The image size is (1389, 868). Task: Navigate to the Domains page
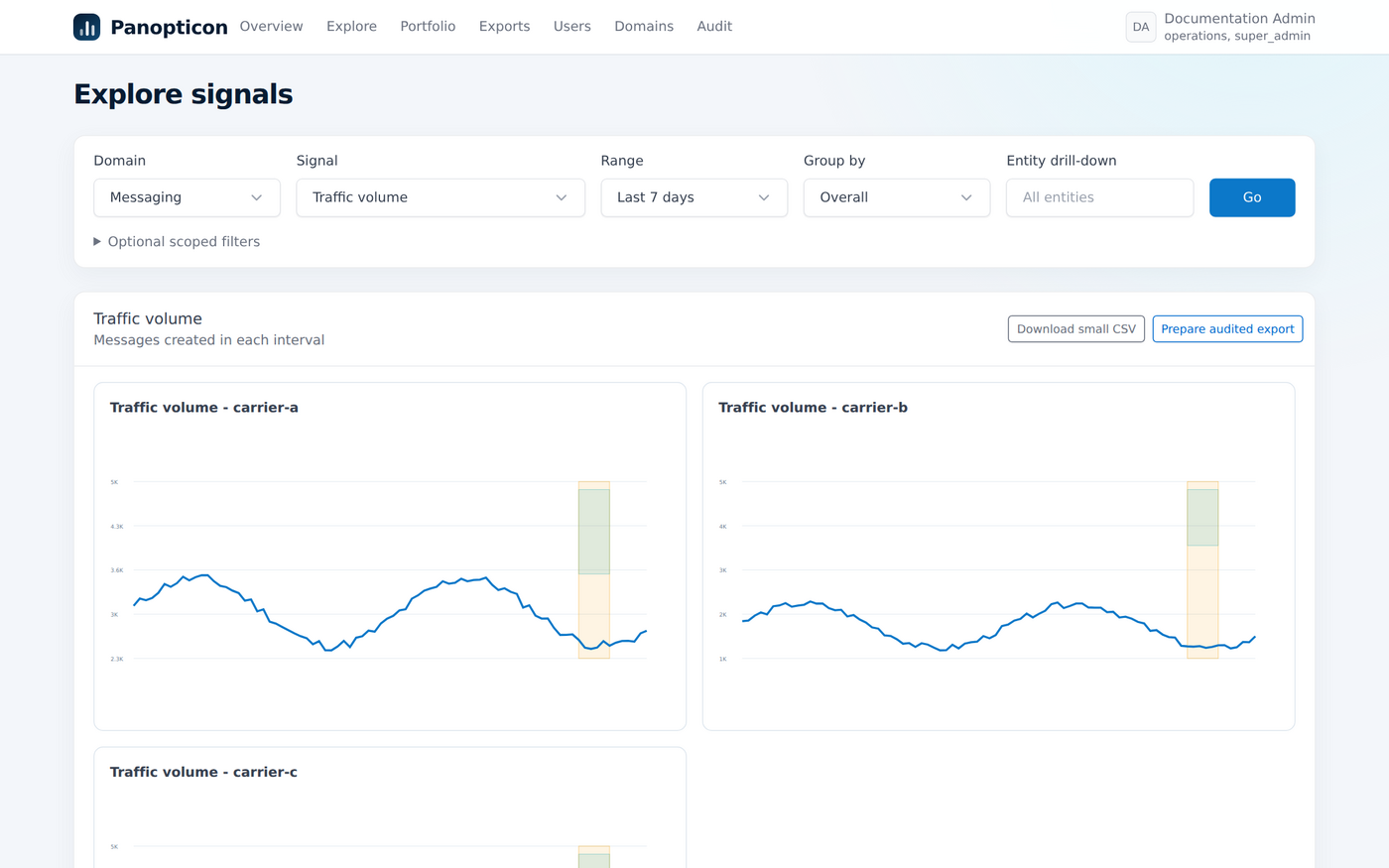coord(644,27)
